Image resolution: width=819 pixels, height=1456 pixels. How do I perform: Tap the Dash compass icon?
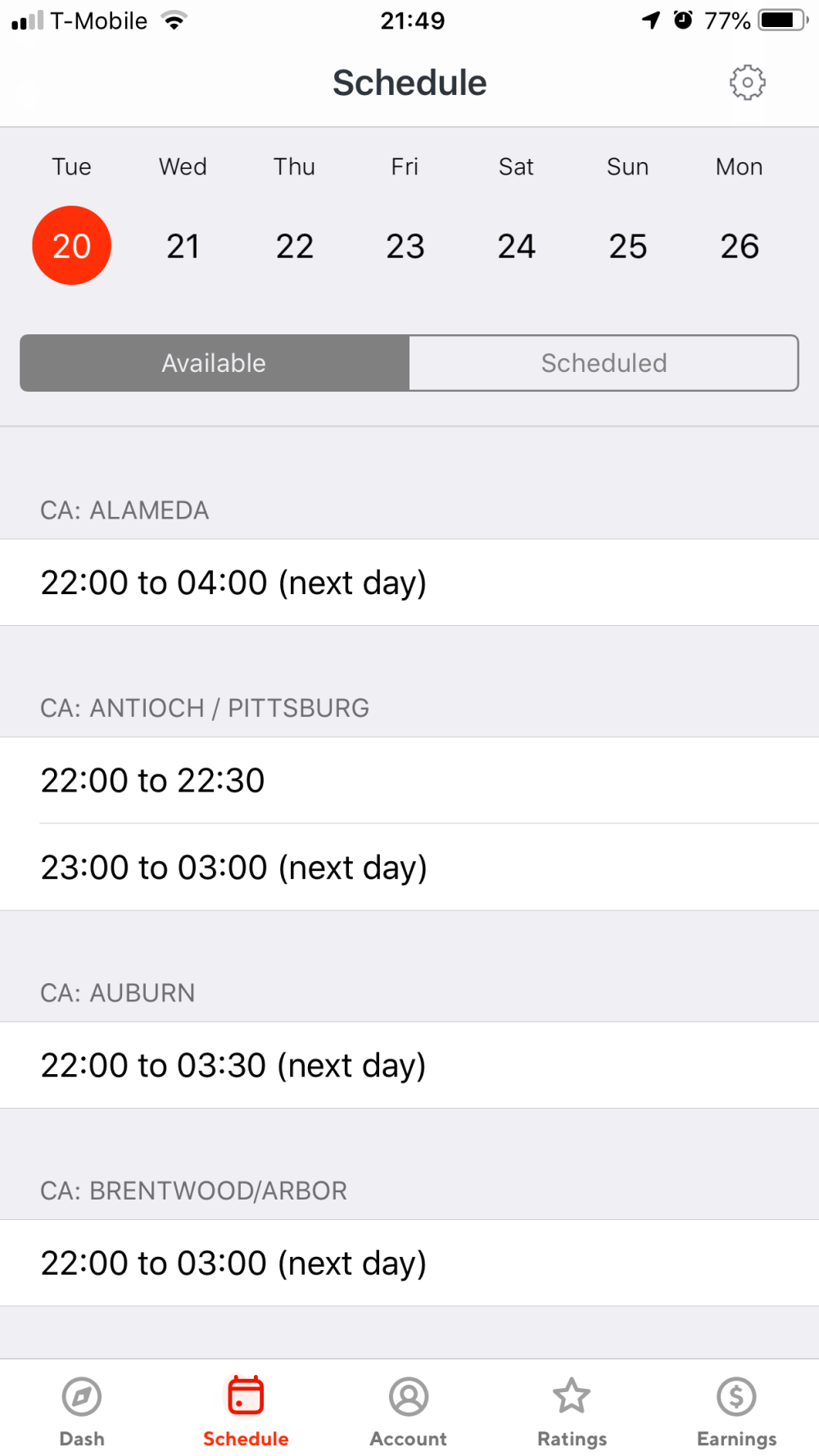pyautogui.click(x=82, y=1397)
